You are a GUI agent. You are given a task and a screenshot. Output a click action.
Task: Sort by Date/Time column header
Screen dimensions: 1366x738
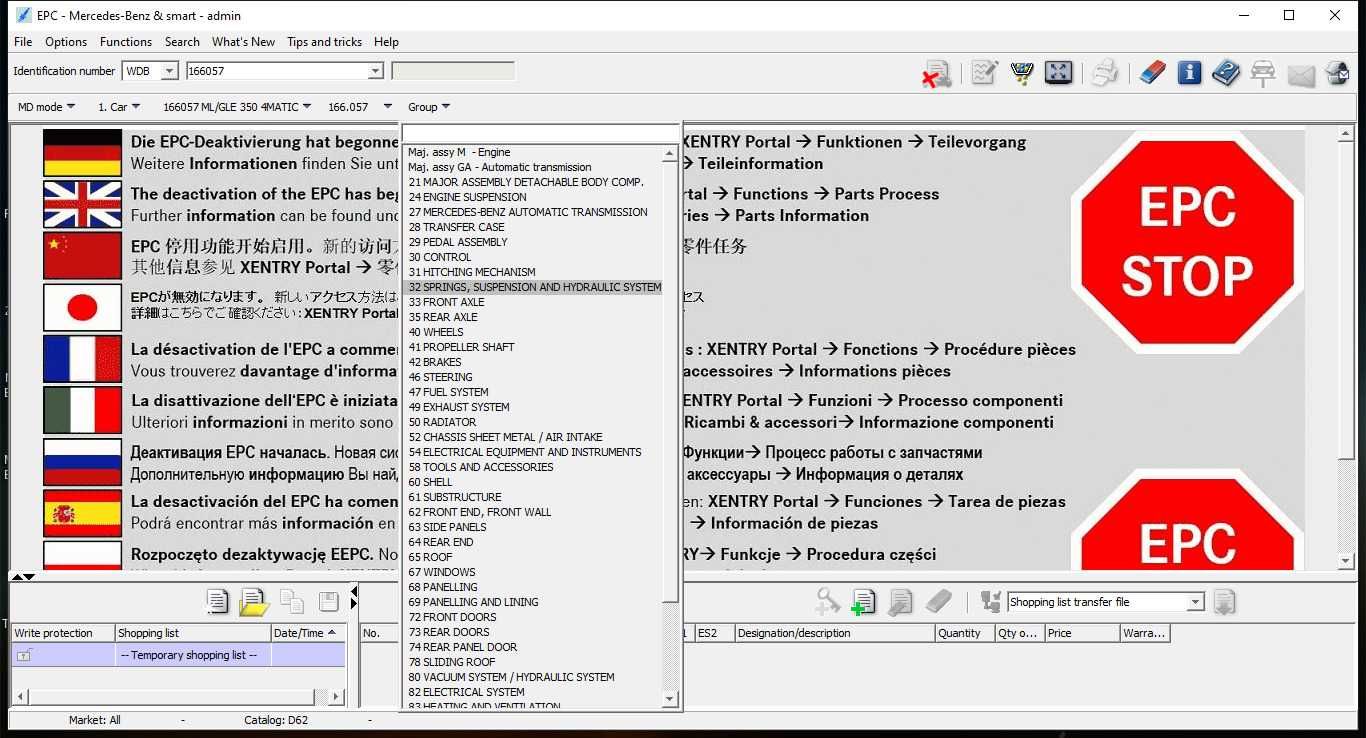(x=308, y=633)
